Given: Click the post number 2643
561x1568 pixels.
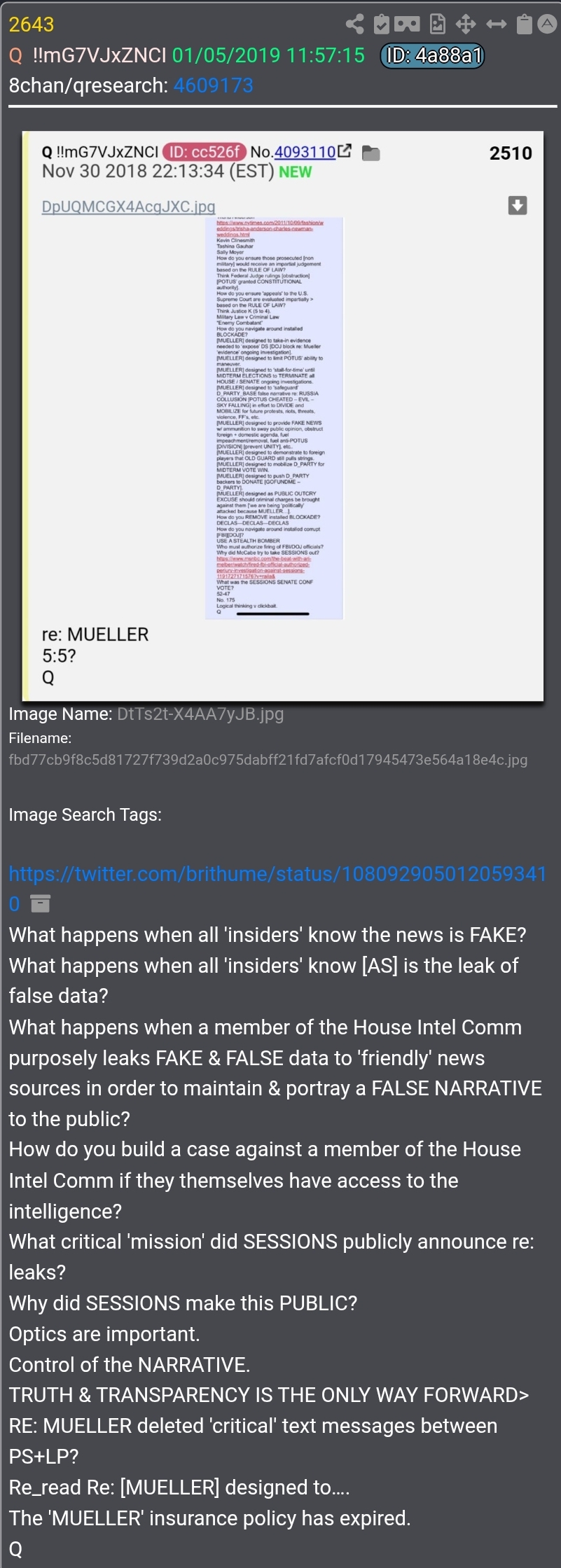Looking at the screenshot, I should pos(32,25).
